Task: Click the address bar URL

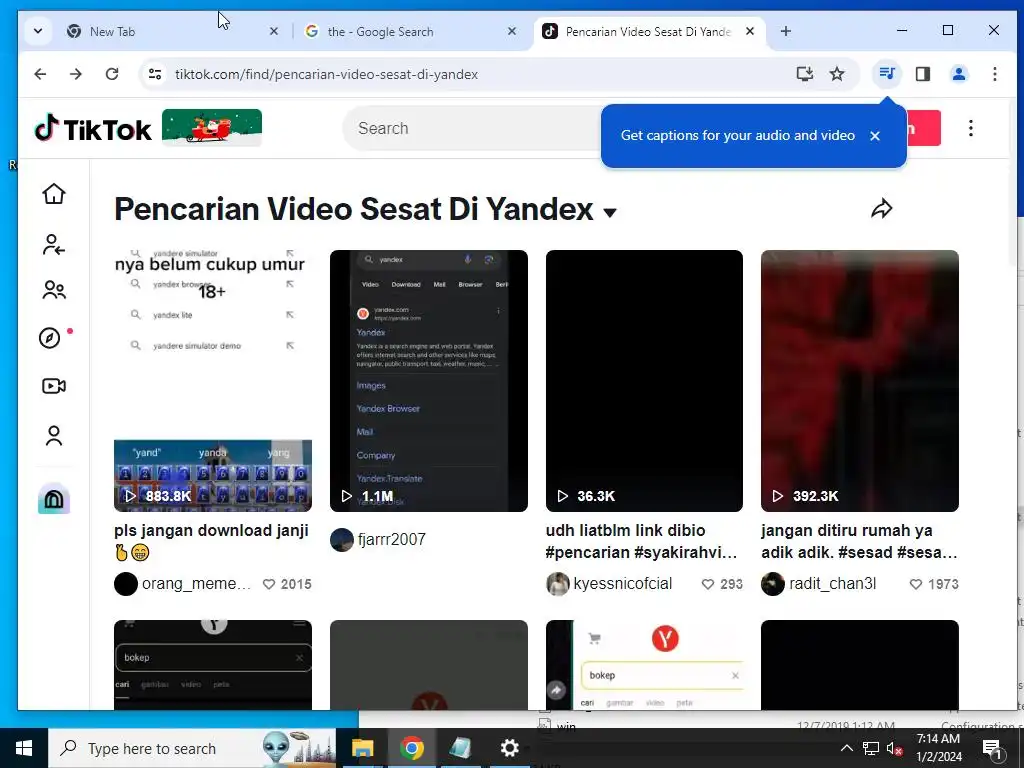Action: click(x=327, y=74)
